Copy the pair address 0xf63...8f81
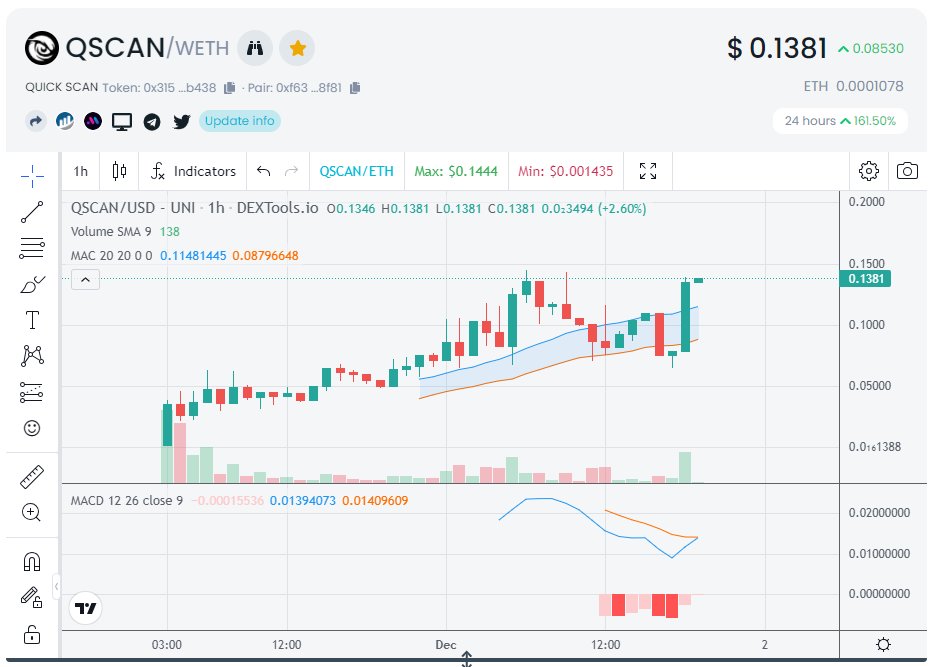This screenshot has width=934, height=667. click(355, 88)
